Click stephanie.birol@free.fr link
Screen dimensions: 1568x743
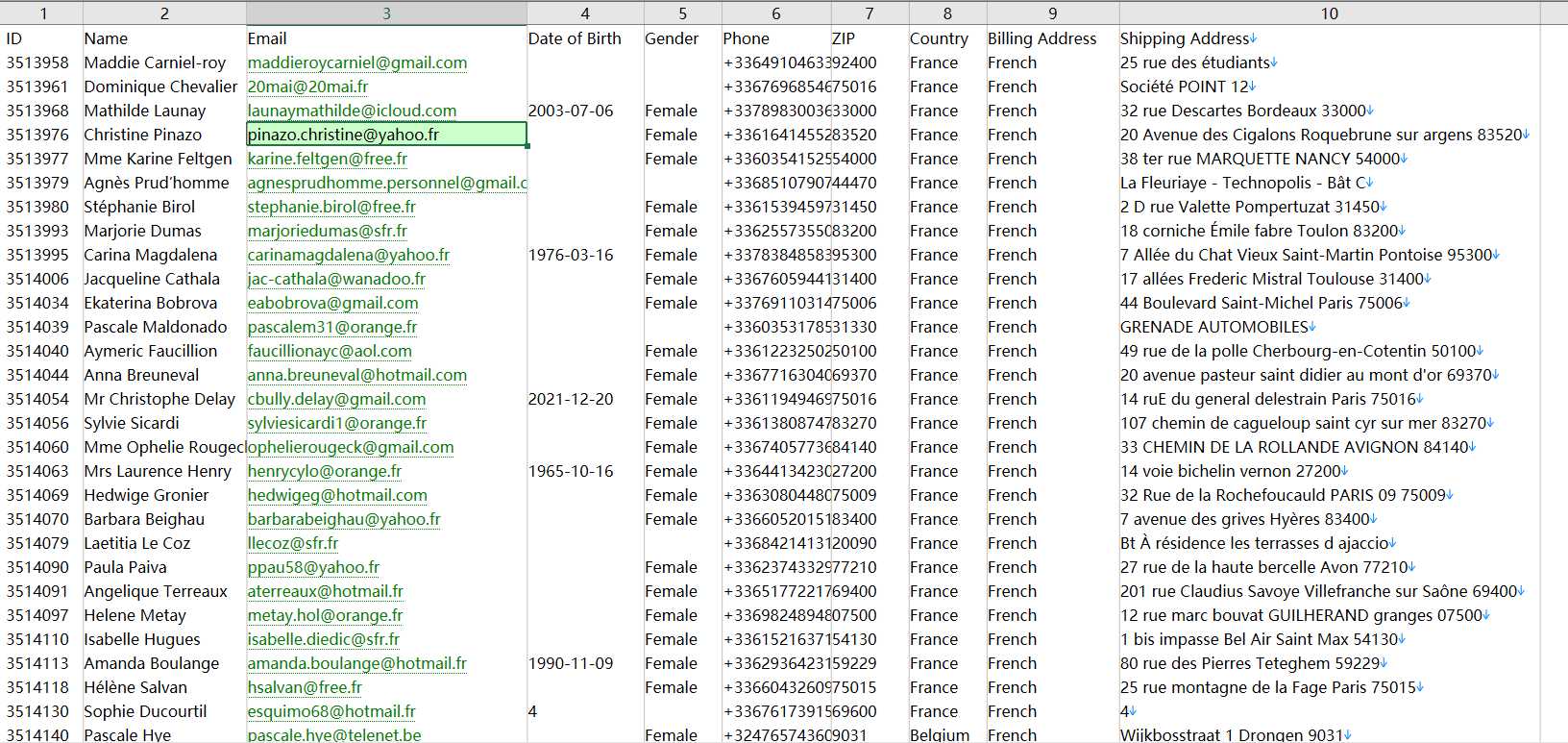331,207
